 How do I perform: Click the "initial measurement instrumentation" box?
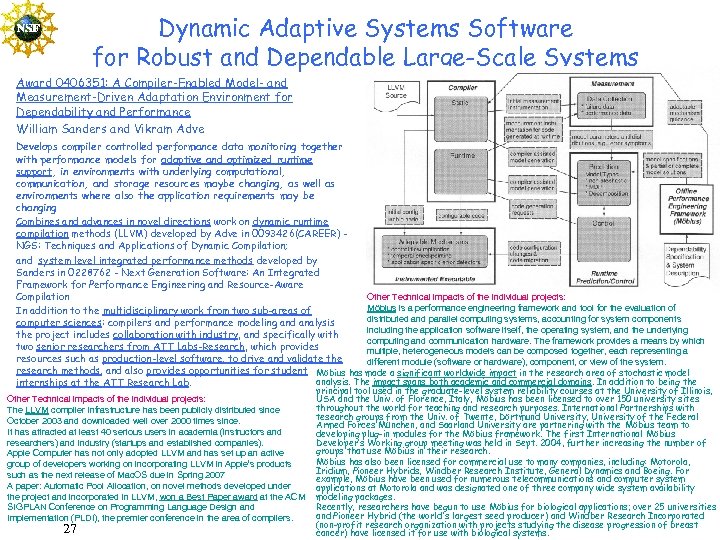pyautogui.click(x=533, y=104)
